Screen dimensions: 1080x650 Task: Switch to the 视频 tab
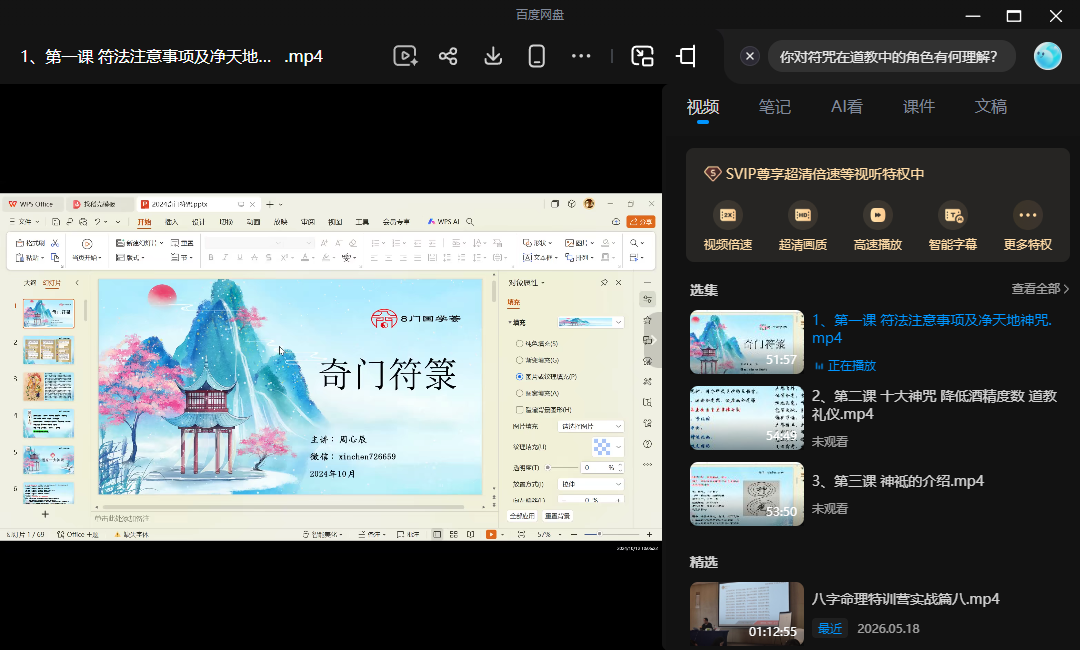click(x=703, y=107)
